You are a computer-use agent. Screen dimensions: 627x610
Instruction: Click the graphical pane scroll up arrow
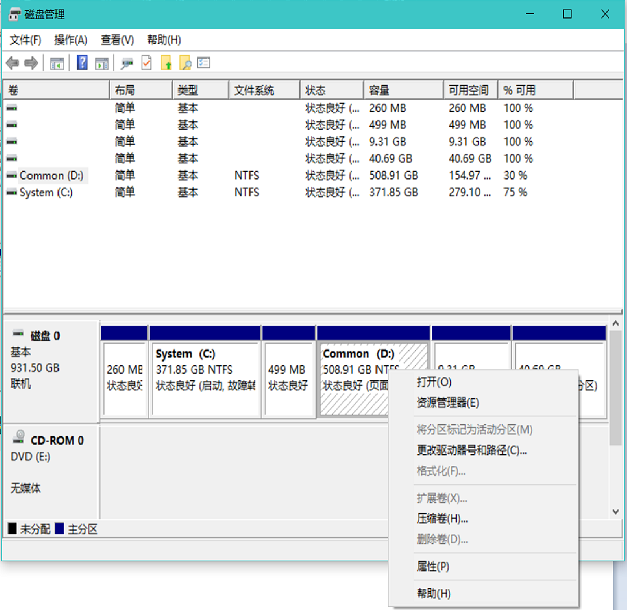(616, 323)
